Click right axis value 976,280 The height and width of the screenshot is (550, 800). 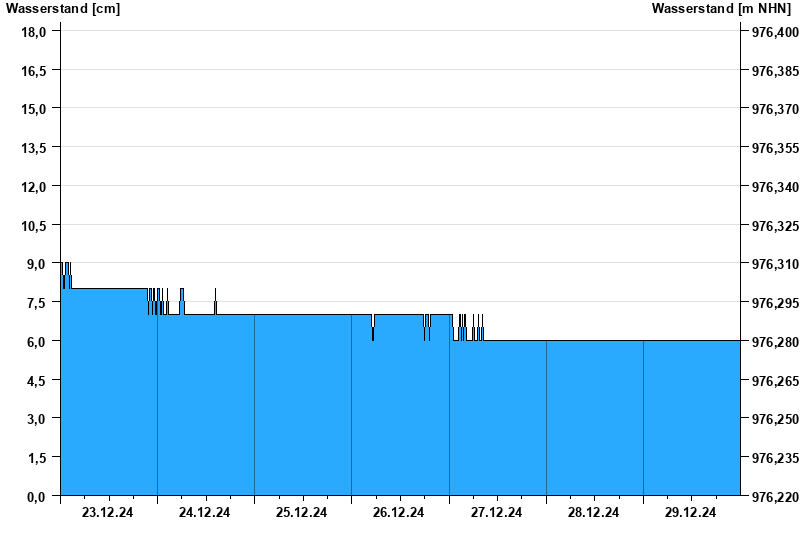(776, 341)
